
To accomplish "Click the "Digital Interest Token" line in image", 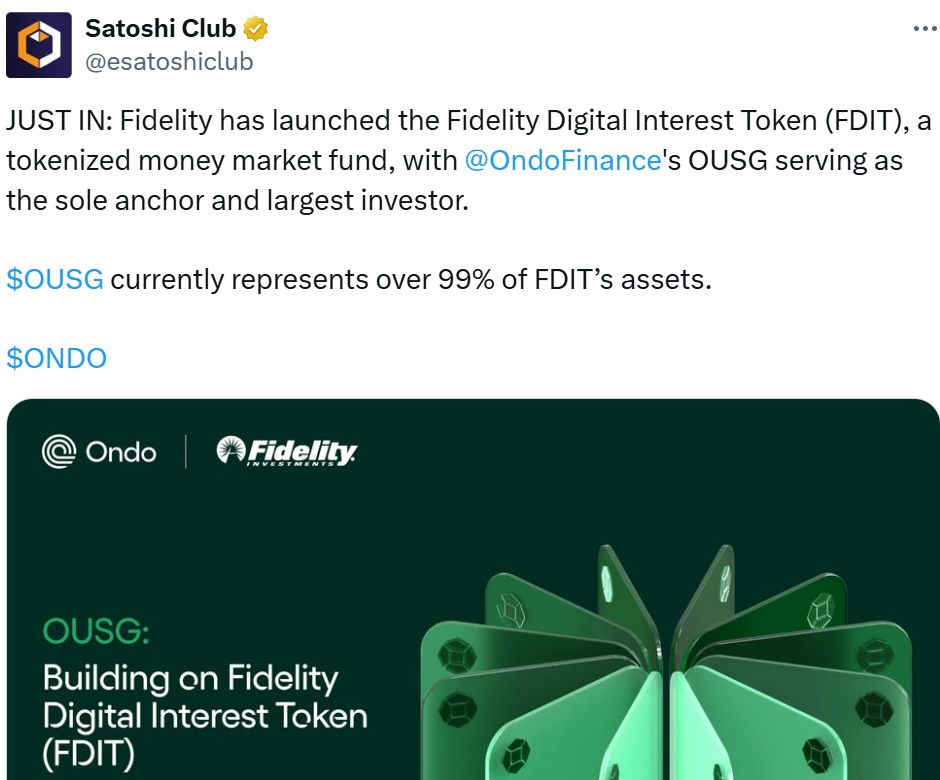I will 205,716.
